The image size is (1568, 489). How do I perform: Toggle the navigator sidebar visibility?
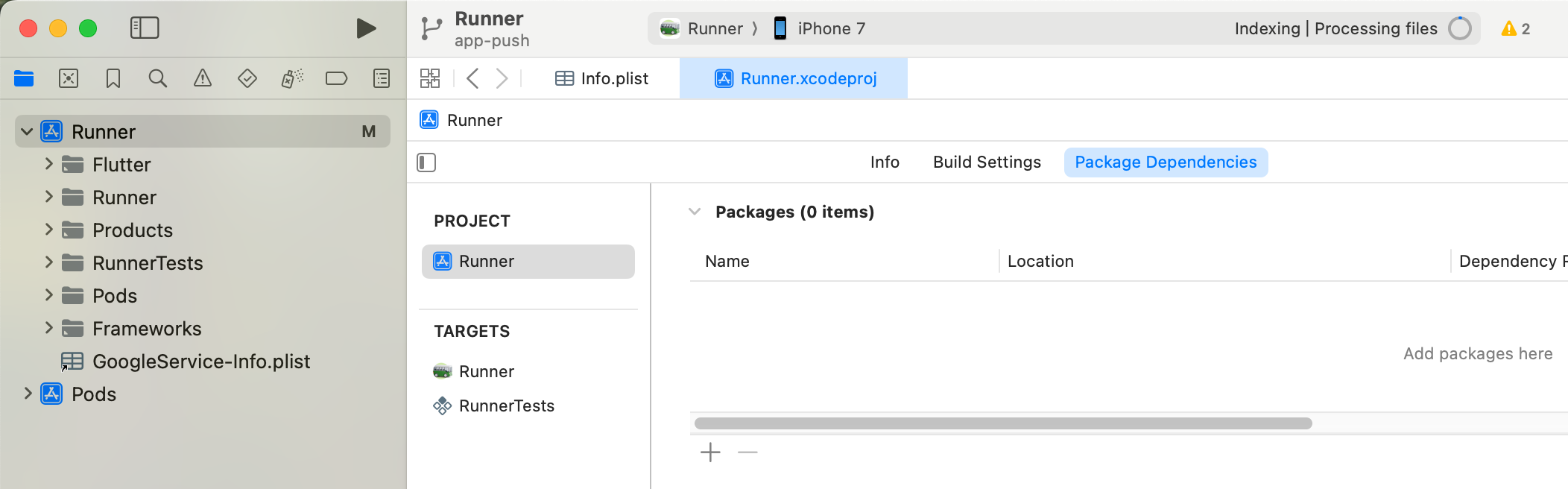pyautogui.click(x=145, y=28)
